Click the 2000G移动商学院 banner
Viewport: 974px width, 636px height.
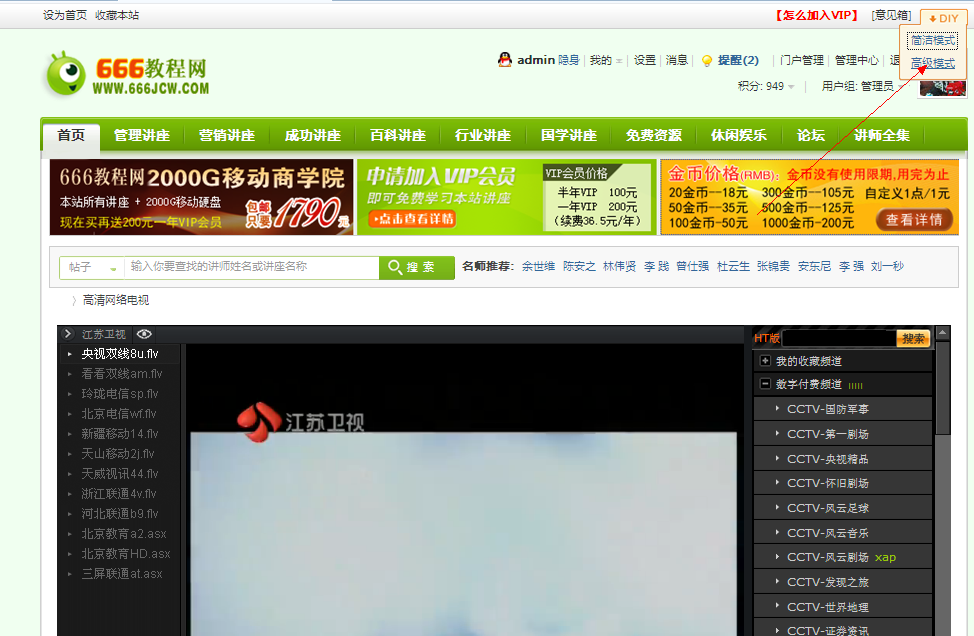click(x=201, y=197)
